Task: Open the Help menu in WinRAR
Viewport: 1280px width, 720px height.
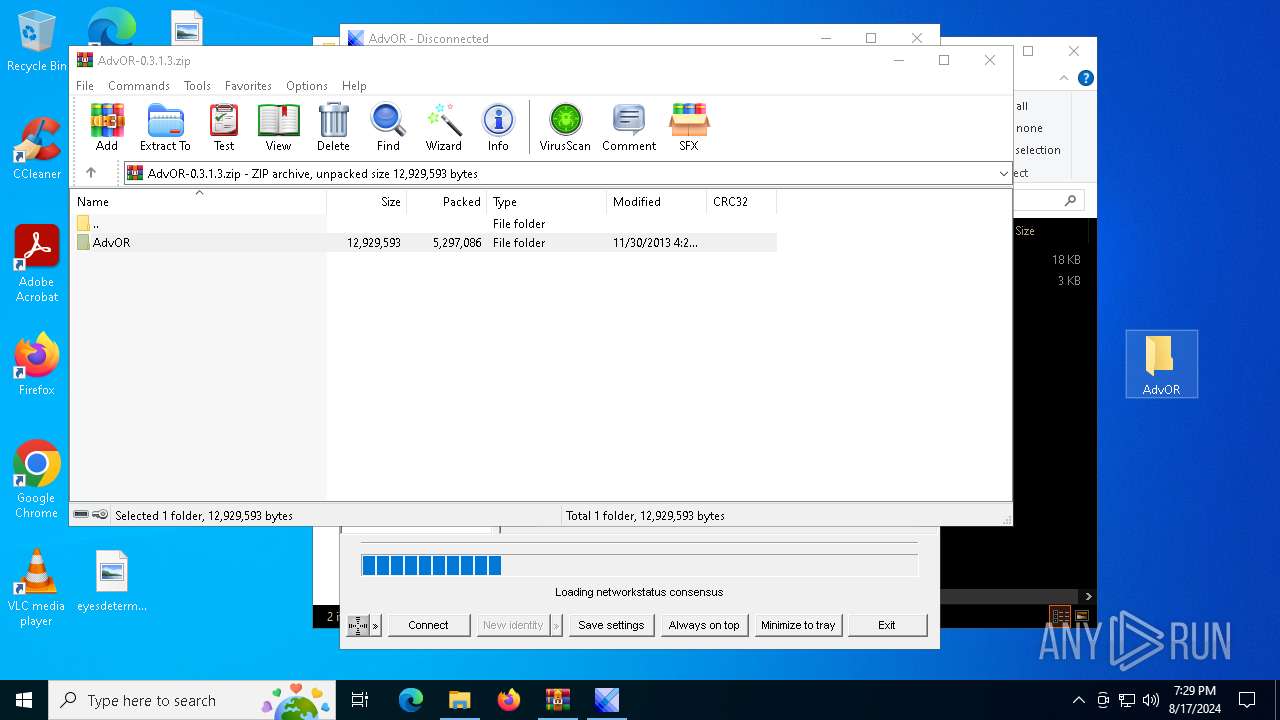Action: point(354,86)
